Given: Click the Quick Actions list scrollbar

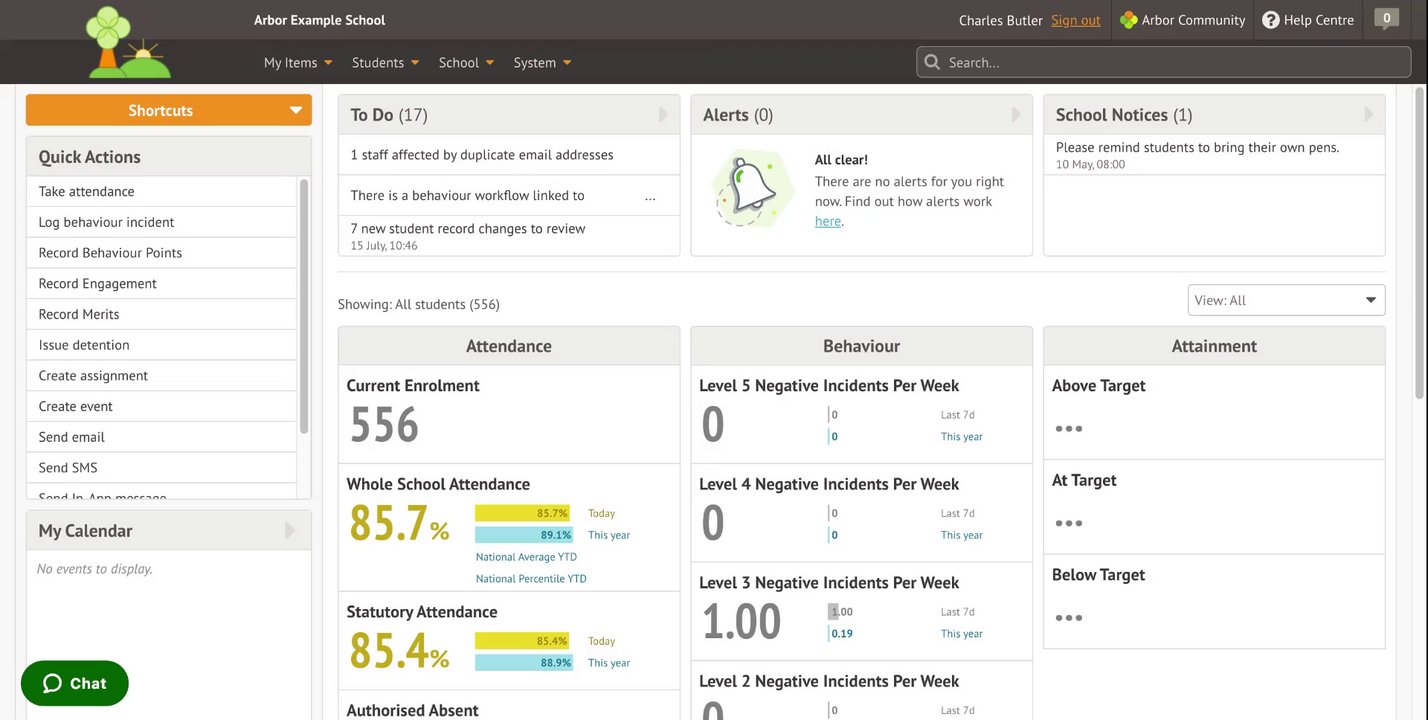Looking at the screenshot, I should [304, 306].
